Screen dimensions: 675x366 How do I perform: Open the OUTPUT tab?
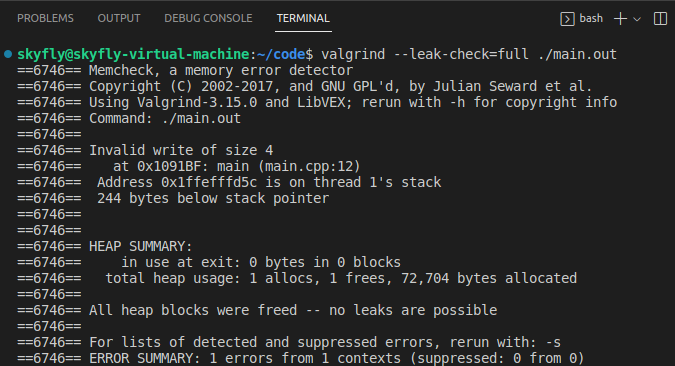tap(119, 18)
